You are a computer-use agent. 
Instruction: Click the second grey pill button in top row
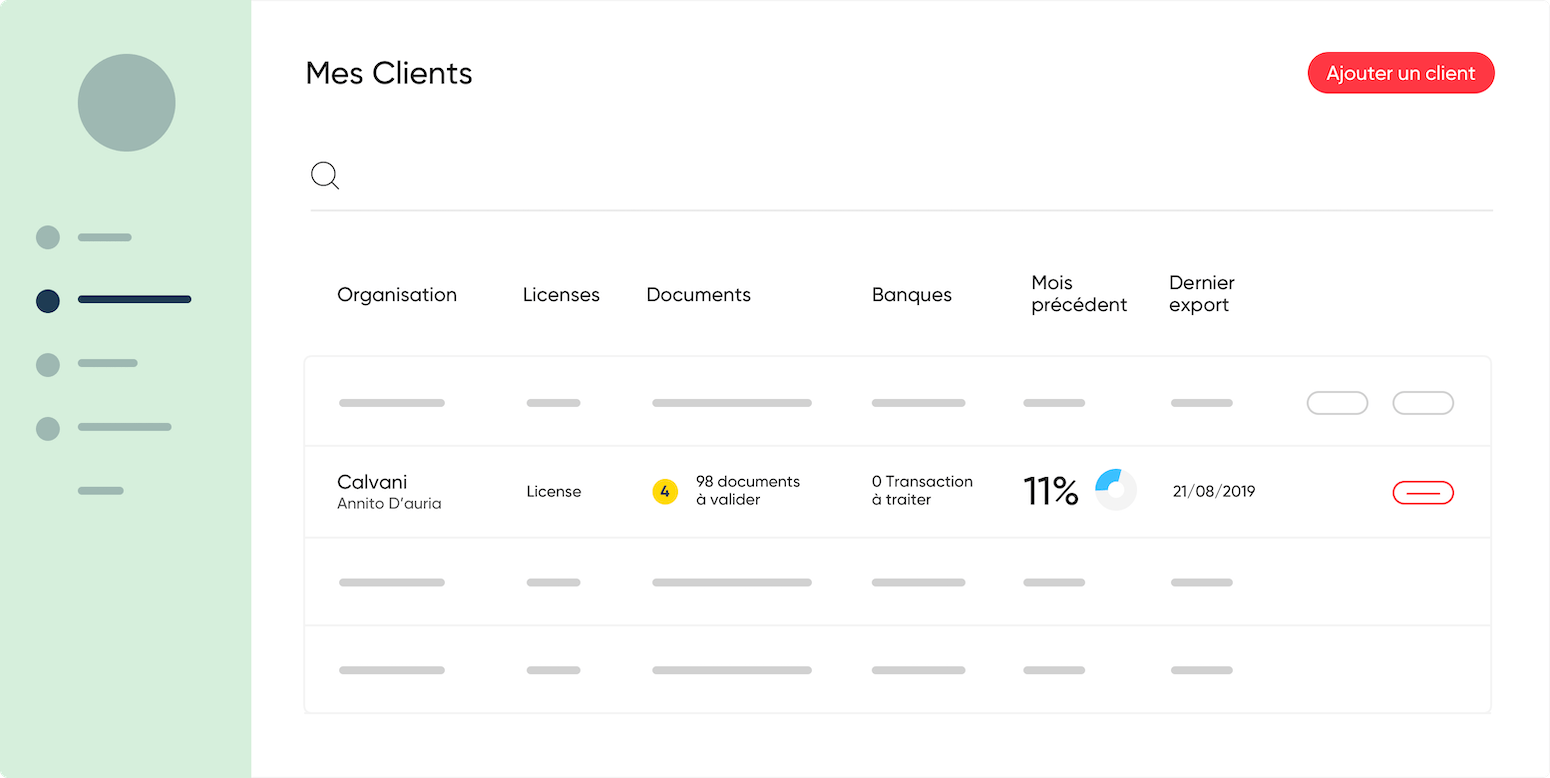pos(1423,403)
